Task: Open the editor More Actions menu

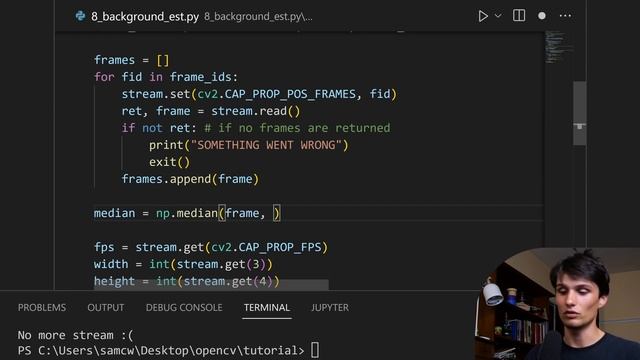Action: (565, 16)
